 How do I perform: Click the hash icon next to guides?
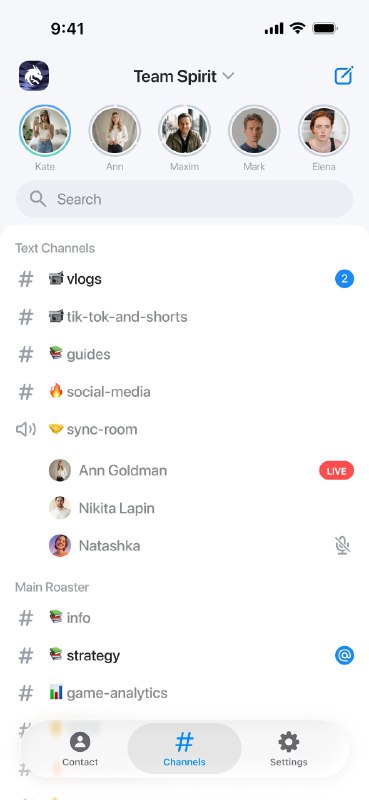[x=26, y=354]
